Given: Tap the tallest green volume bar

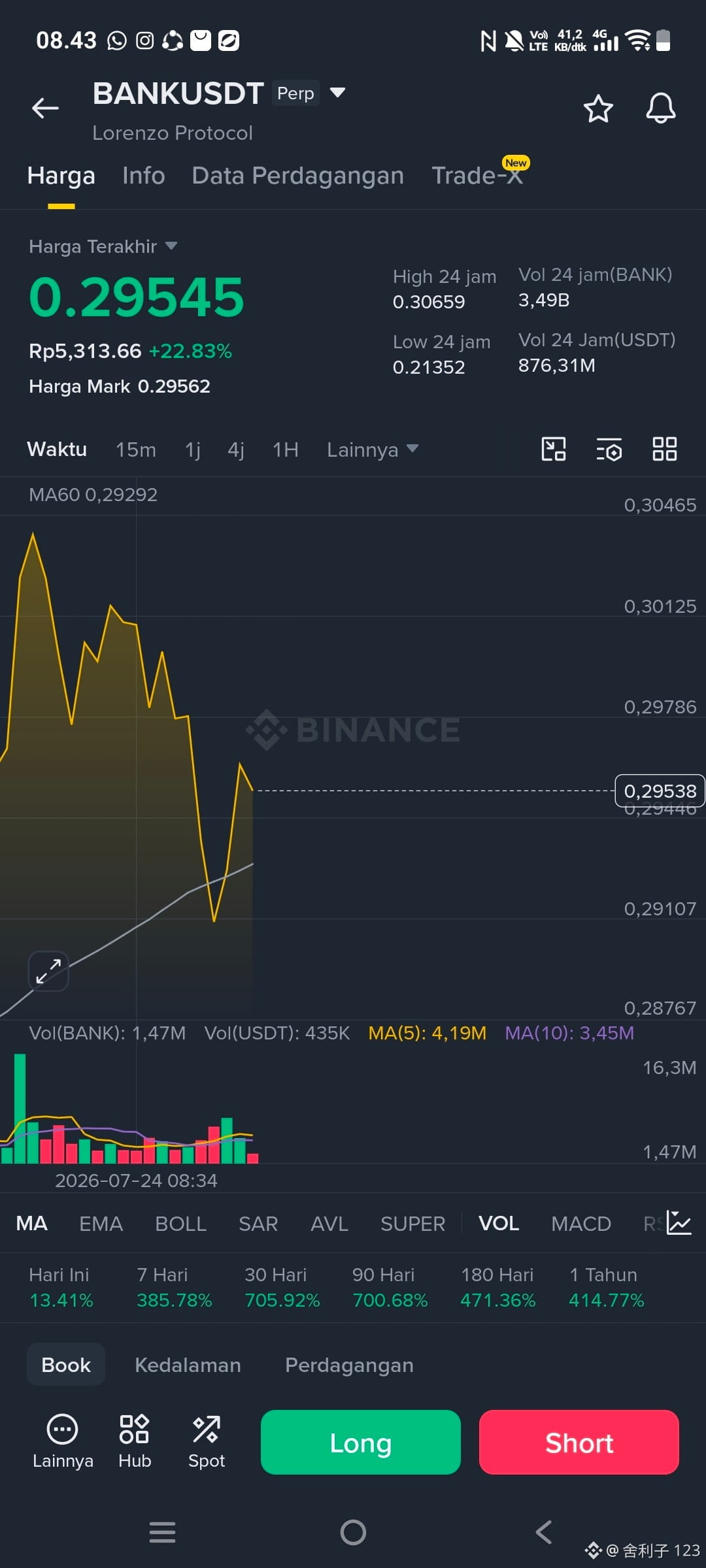Looking at the screenshot, I should pyautogui.click(x=20, y=1108).
